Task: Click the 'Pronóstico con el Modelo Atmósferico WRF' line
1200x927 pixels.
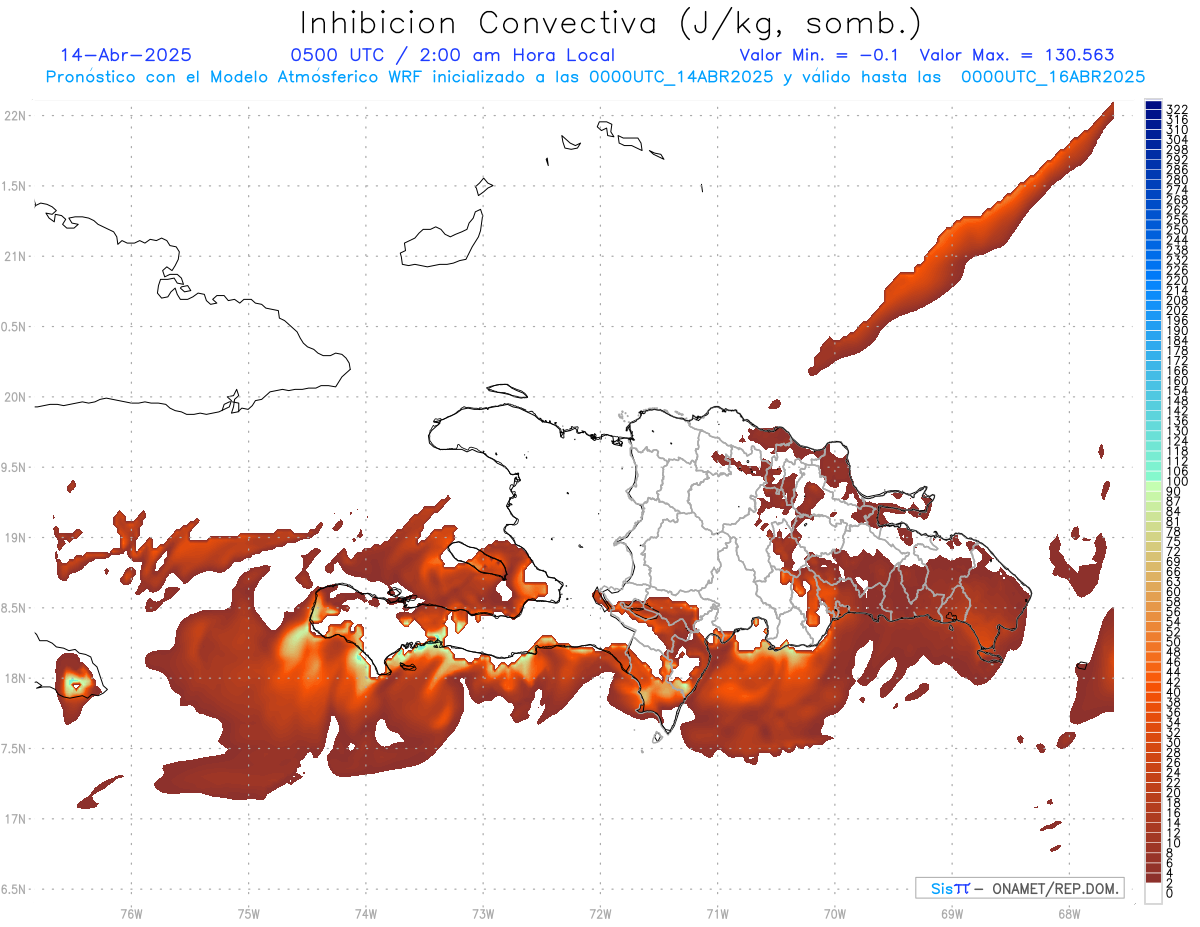Action: pyautogui.click(x=596, y=76)
